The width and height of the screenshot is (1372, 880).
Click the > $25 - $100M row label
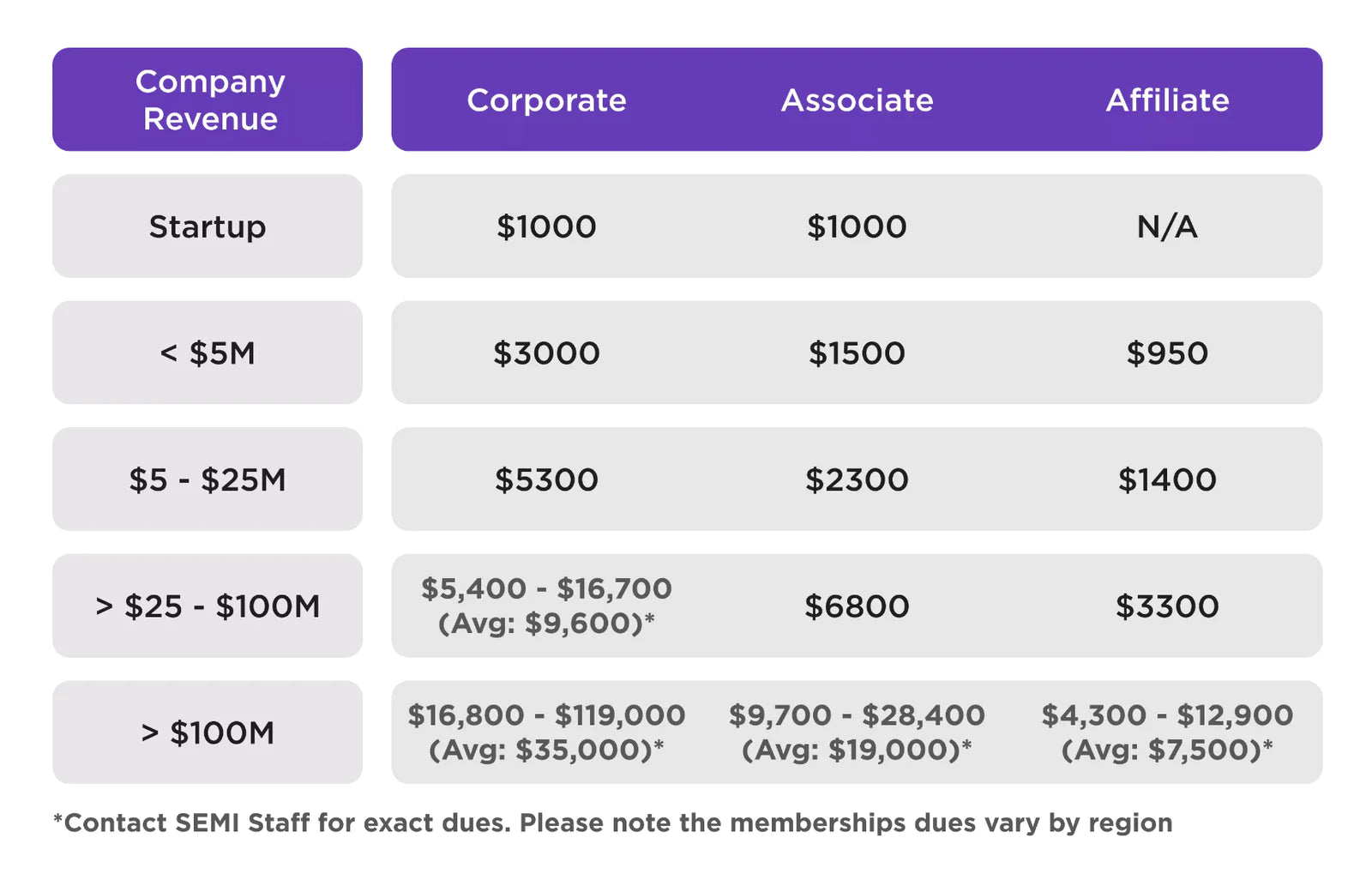[208, 606]
